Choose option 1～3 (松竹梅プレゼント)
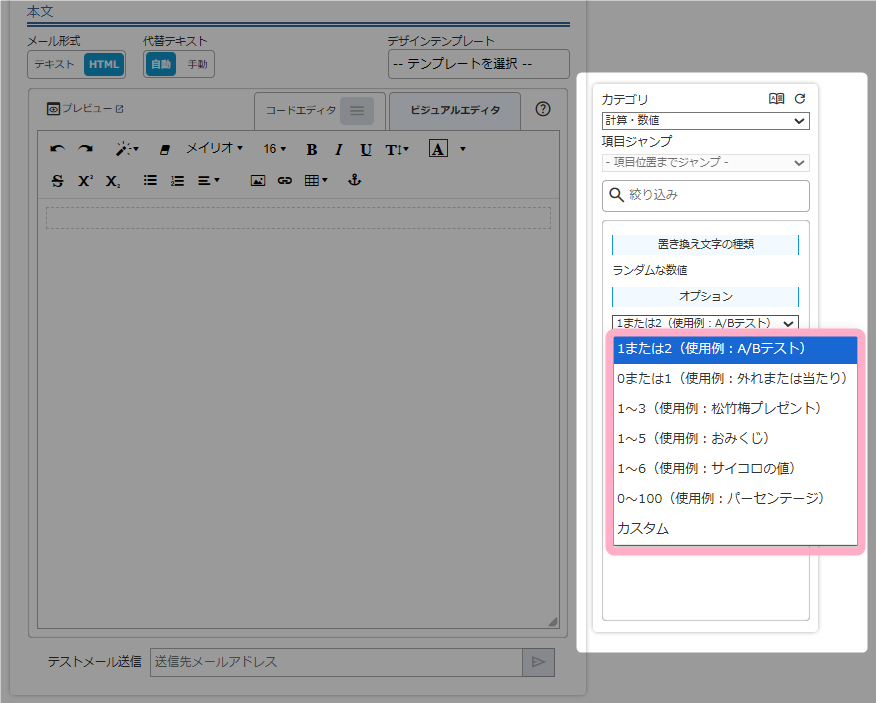The height and width of the screenshot is (703, 876). [x=735, y=408]
